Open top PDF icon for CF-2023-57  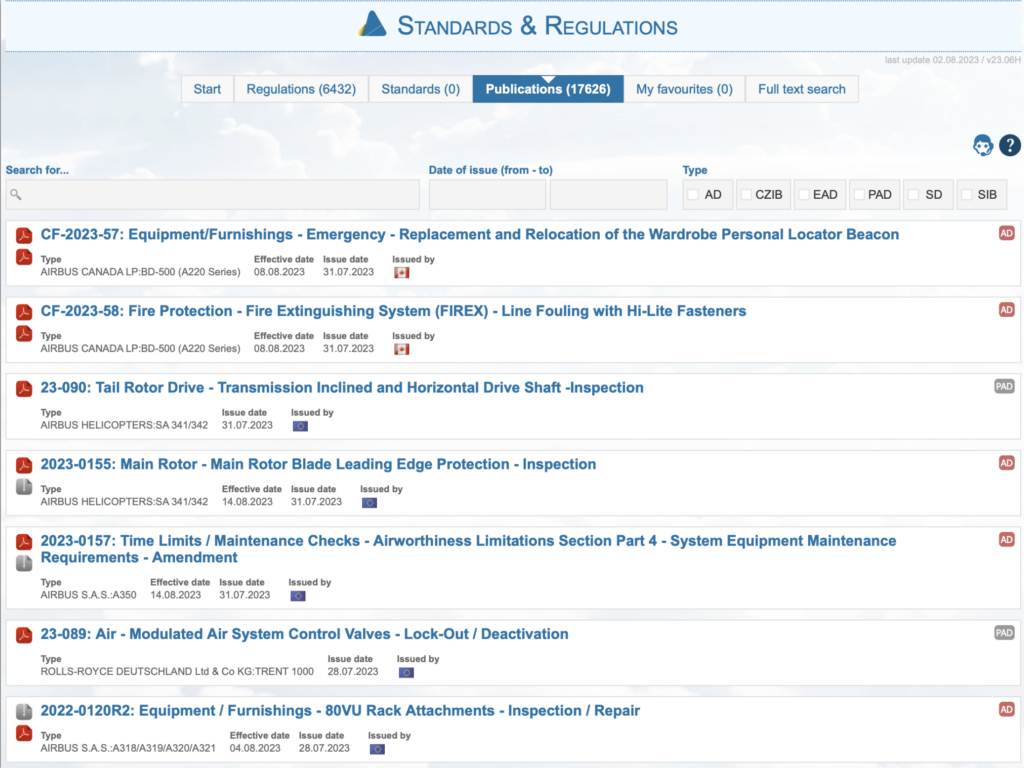(24, 235)
